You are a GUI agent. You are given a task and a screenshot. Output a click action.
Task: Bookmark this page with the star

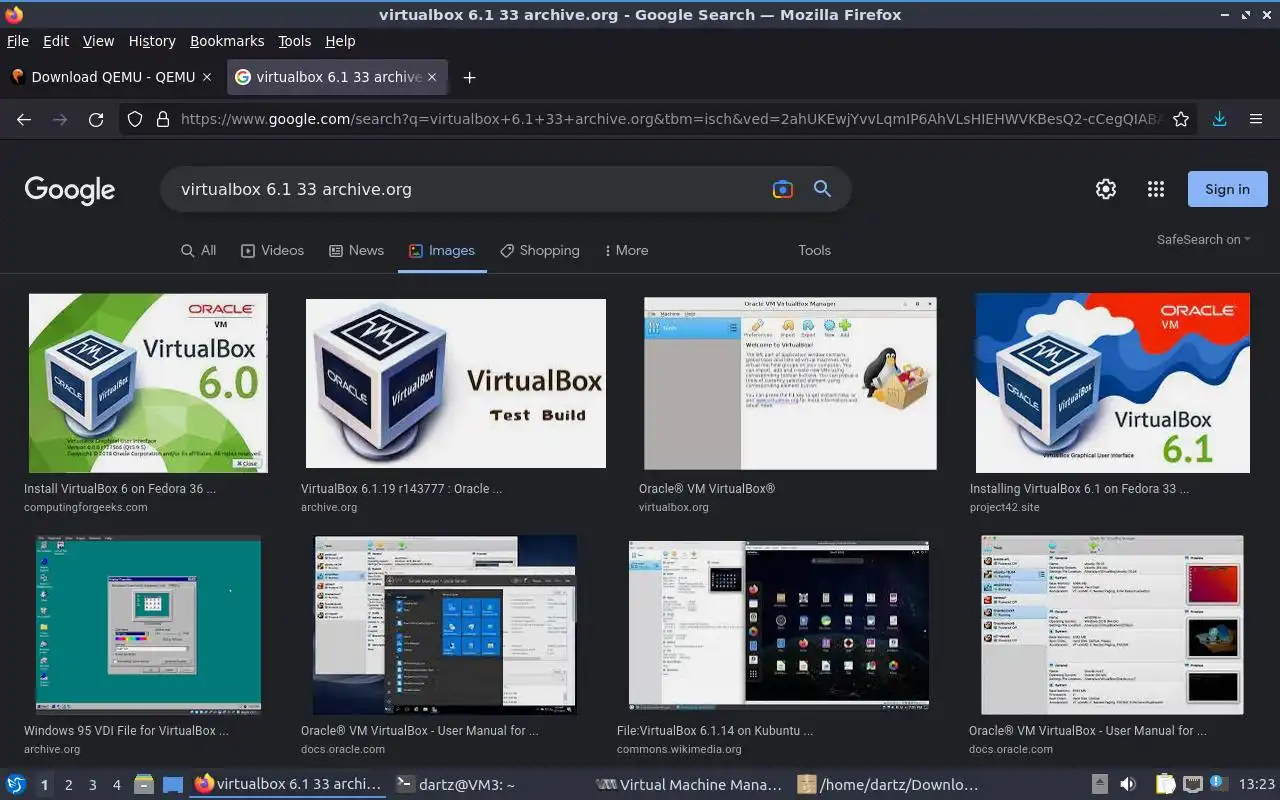tap(1181, 119)
